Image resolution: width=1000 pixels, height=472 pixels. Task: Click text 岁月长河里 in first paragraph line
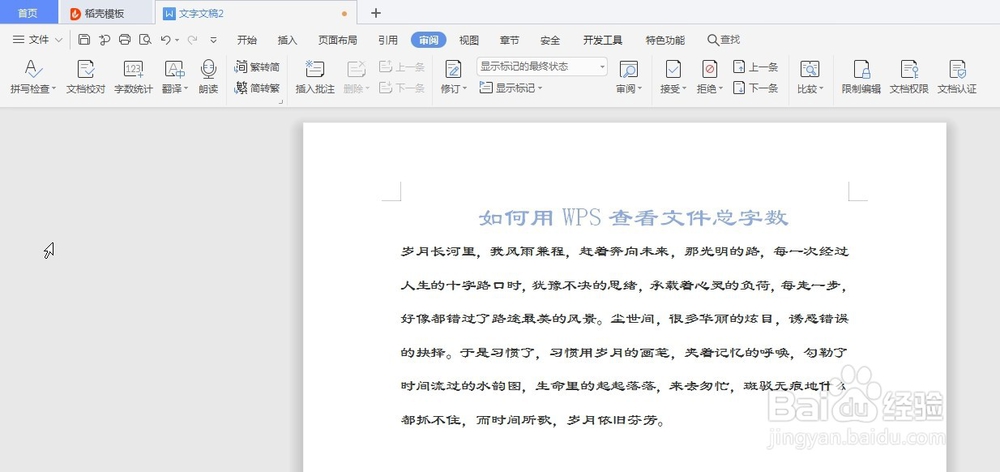click(439, 251)
